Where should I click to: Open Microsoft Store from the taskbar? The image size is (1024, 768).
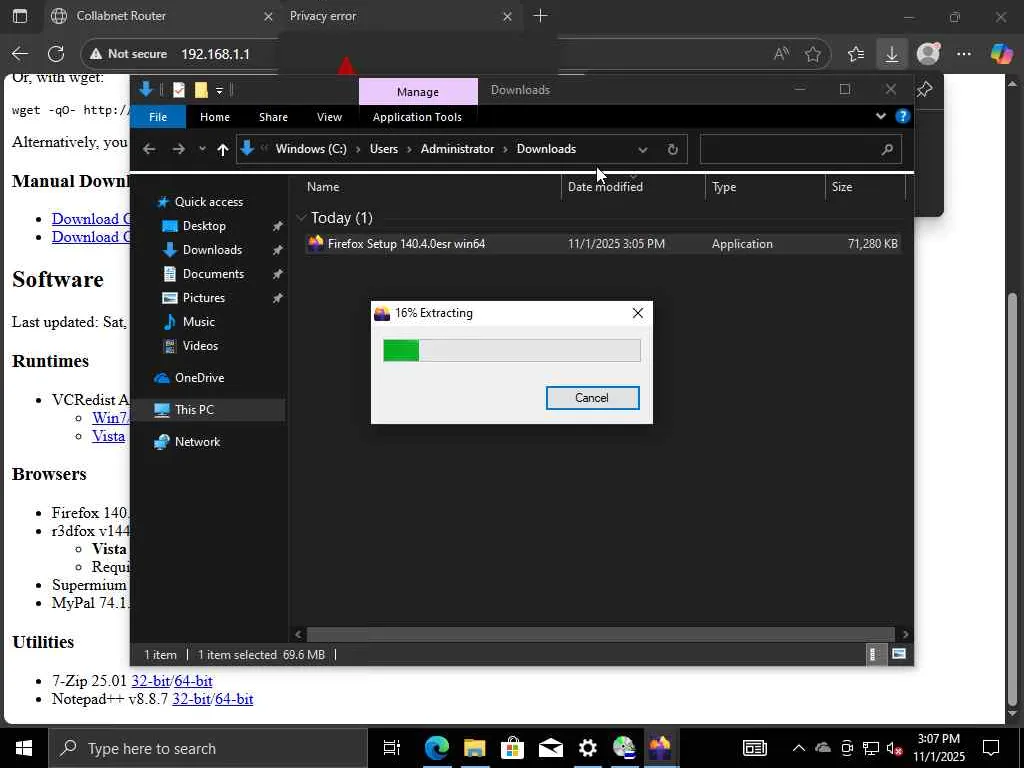pos(513,748)
